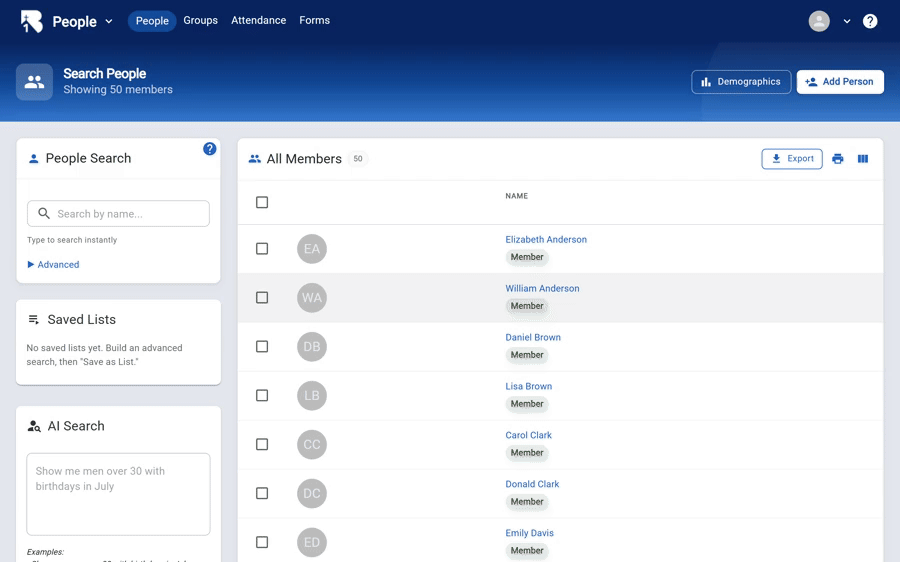Select the Lisa Brown row checkbox
Image resolution: width=900 pixels, height=562 pixels.
pos(262,396)
